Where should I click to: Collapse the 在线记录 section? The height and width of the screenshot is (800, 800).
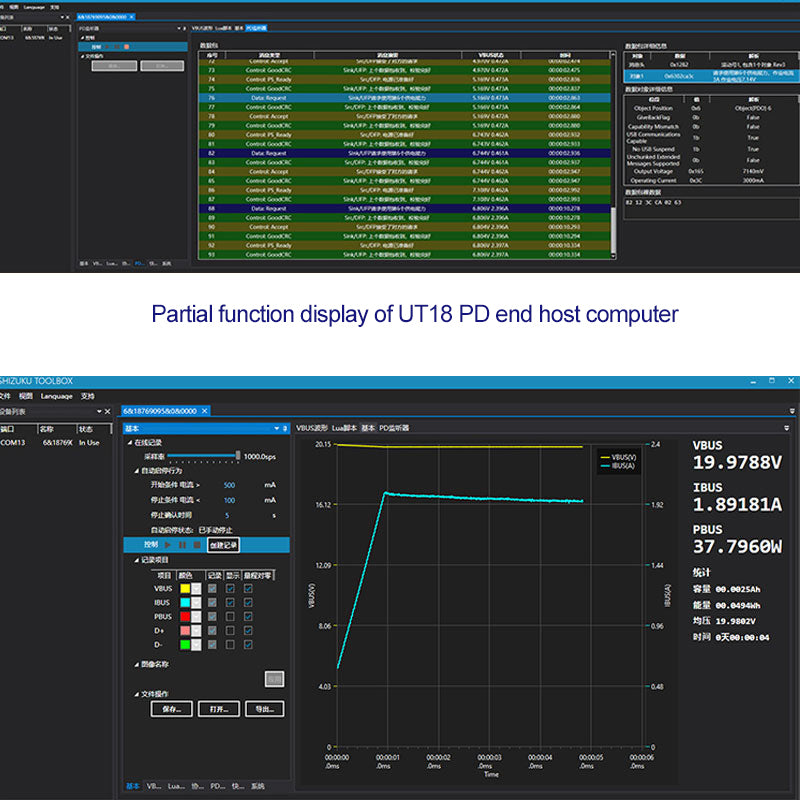pos(129,442)
